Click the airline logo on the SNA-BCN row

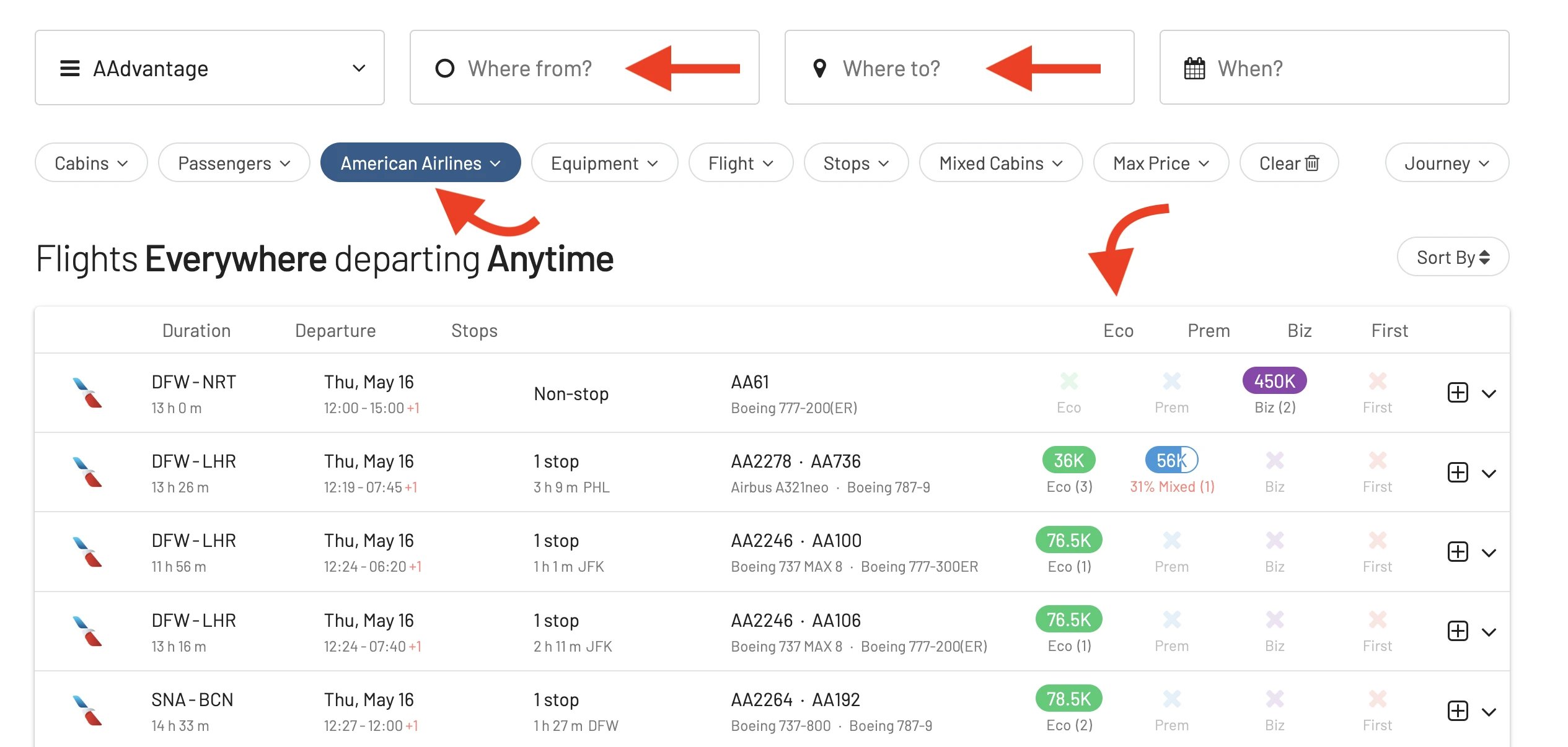[x=87, y=710]
